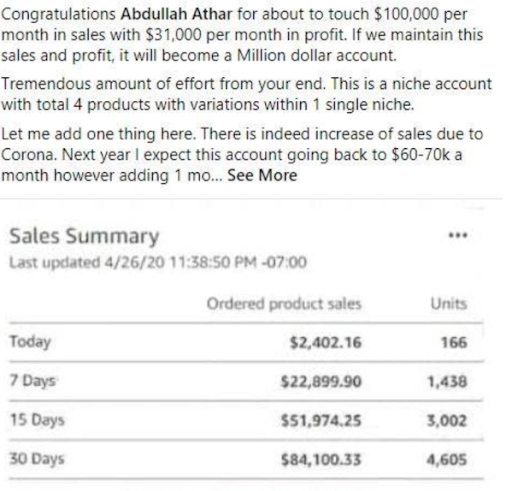Click the Today row label
512x491 pixels.
(30, 342)
